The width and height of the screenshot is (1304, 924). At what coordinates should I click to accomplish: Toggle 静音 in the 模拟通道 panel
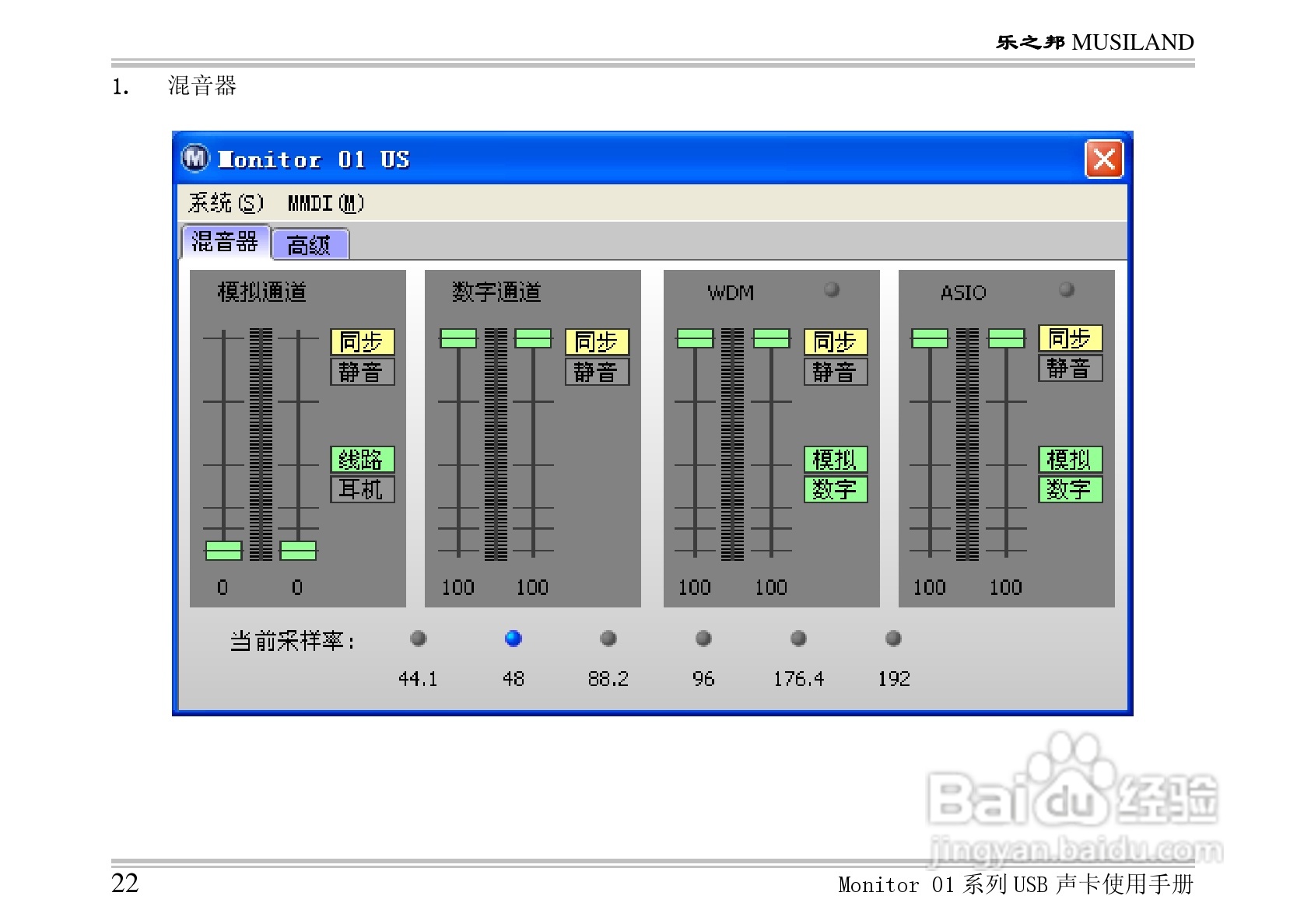coord(363,372)
